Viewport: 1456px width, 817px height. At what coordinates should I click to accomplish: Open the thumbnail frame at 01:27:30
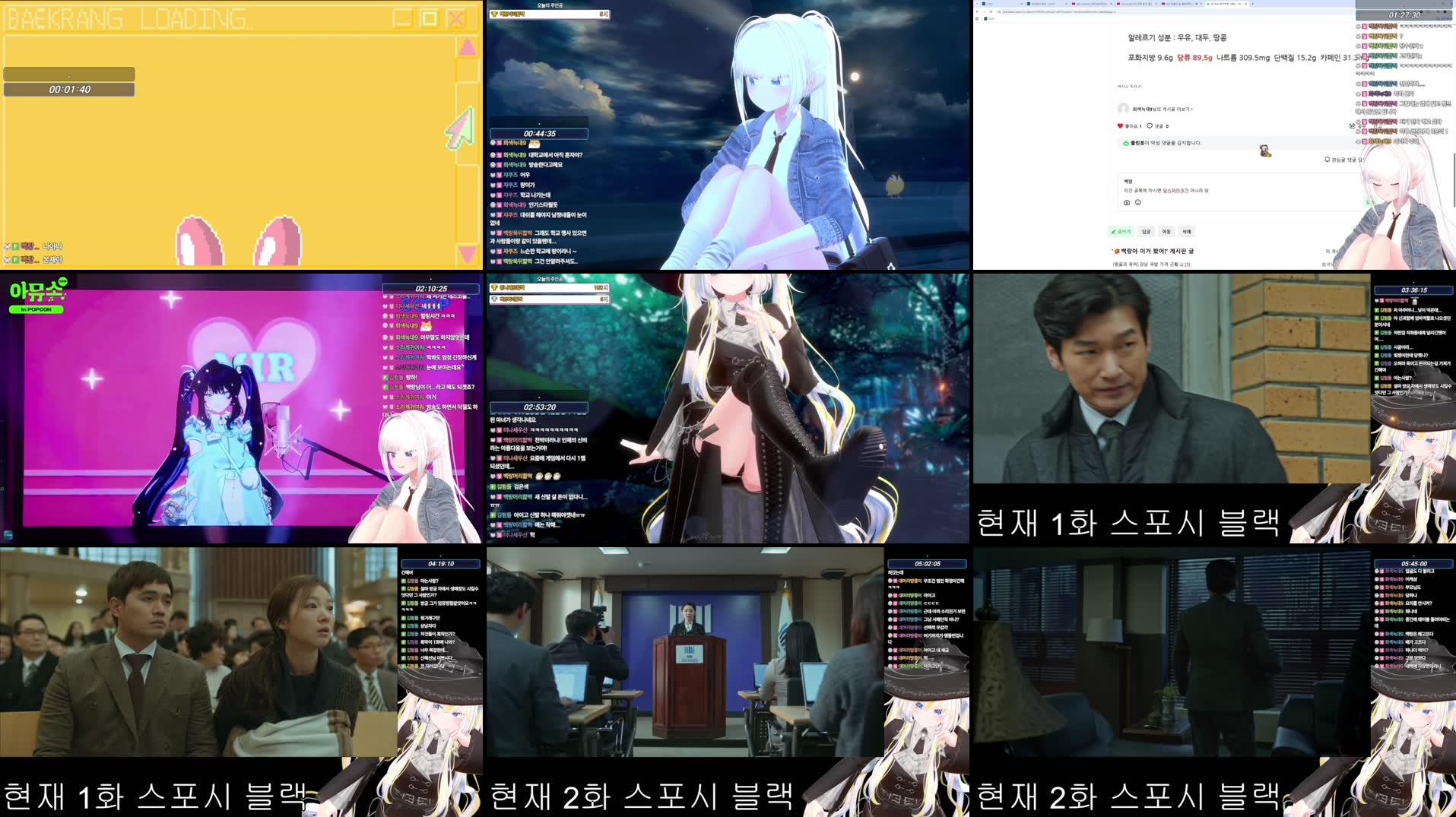1214,135
